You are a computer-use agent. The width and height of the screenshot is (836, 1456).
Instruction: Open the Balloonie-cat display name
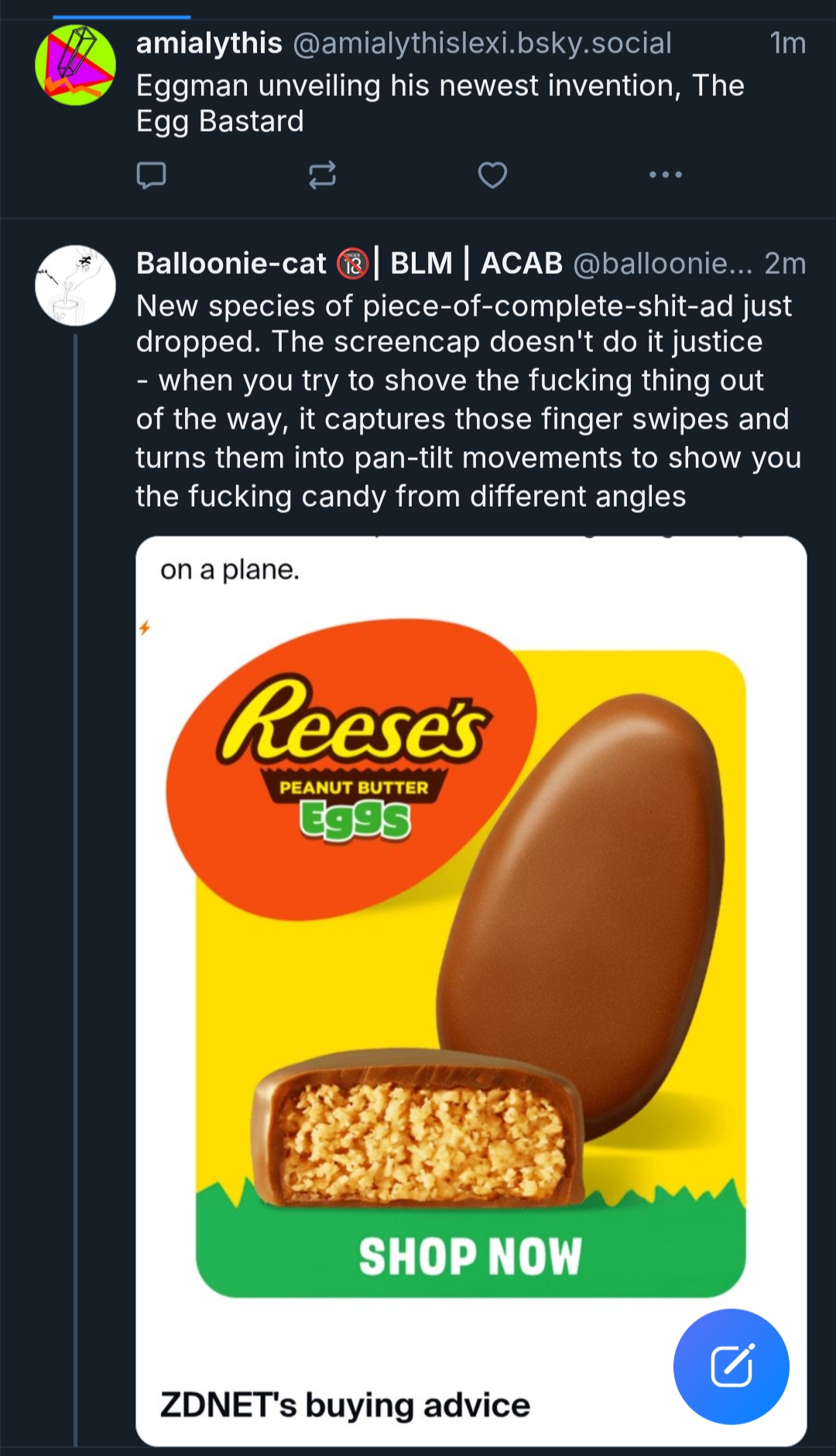pyautogui.click(x=231, y=264)
